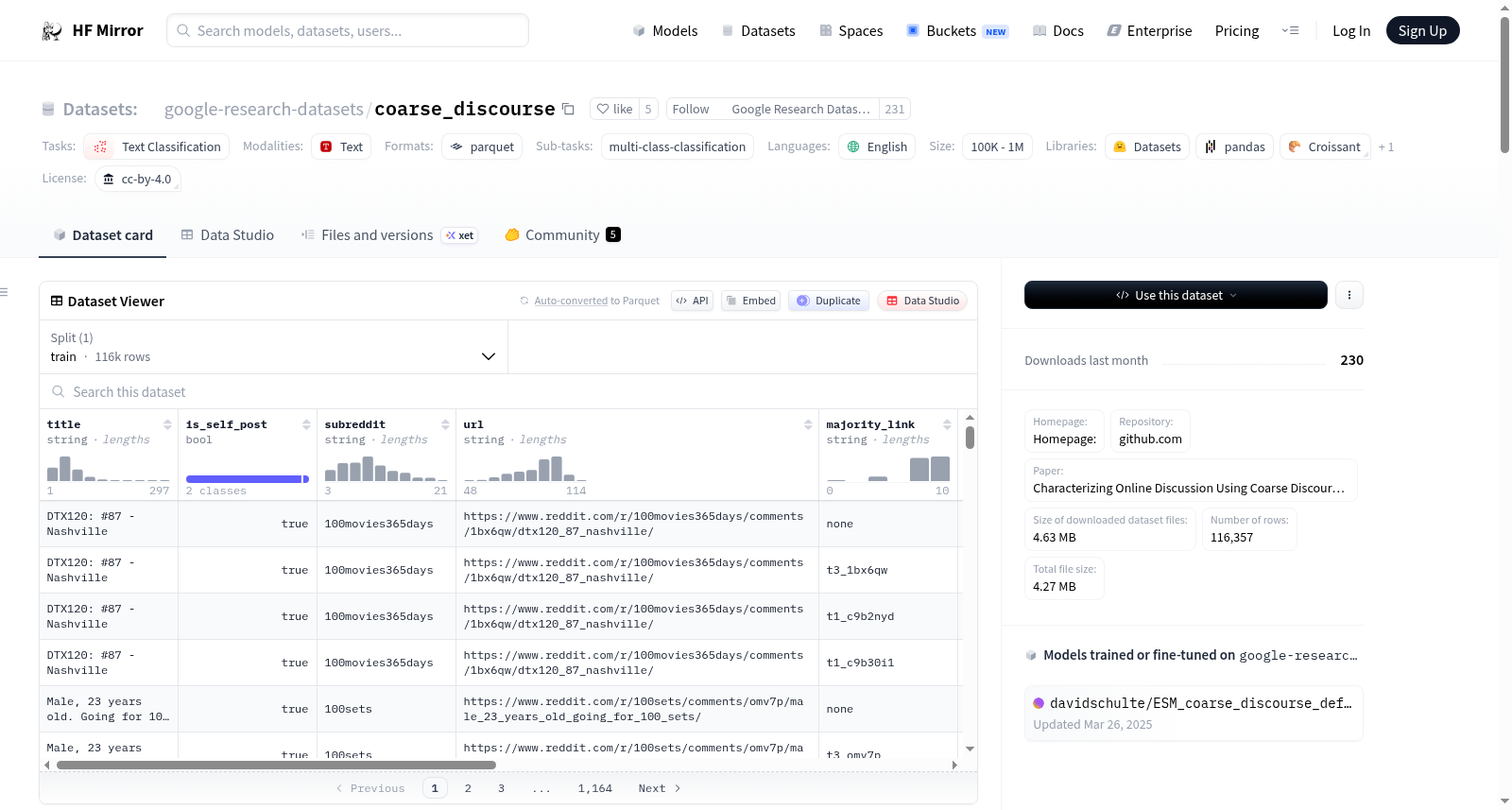Open the three-dots dataset options menu
1512x810 pixels.
coord(1349,295)
